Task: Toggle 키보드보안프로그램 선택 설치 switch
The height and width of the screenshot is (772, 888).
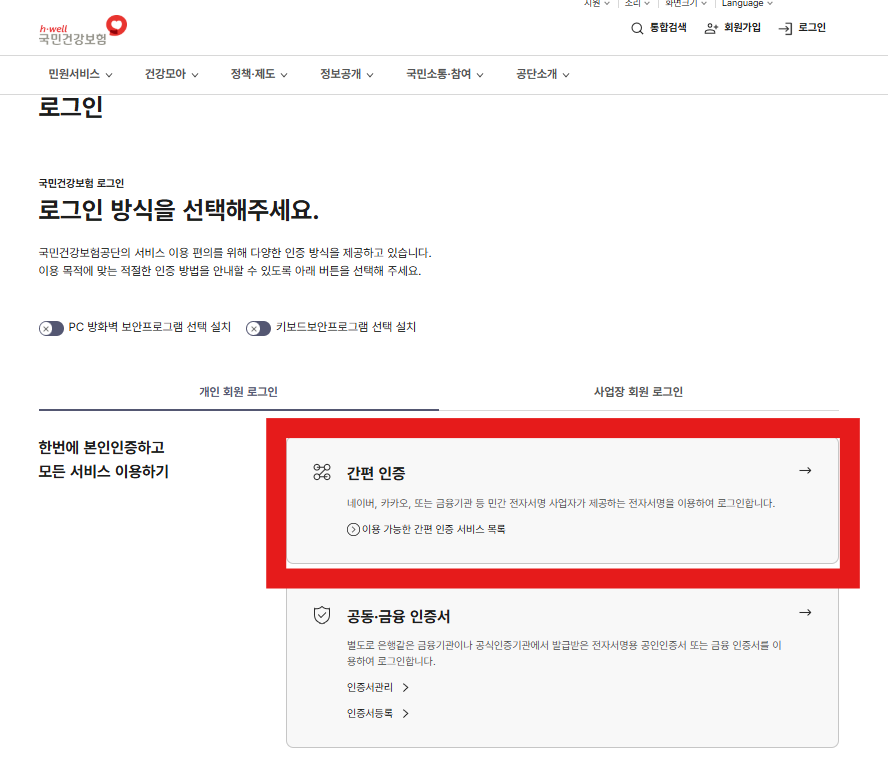Action: [x=258, y=328]
